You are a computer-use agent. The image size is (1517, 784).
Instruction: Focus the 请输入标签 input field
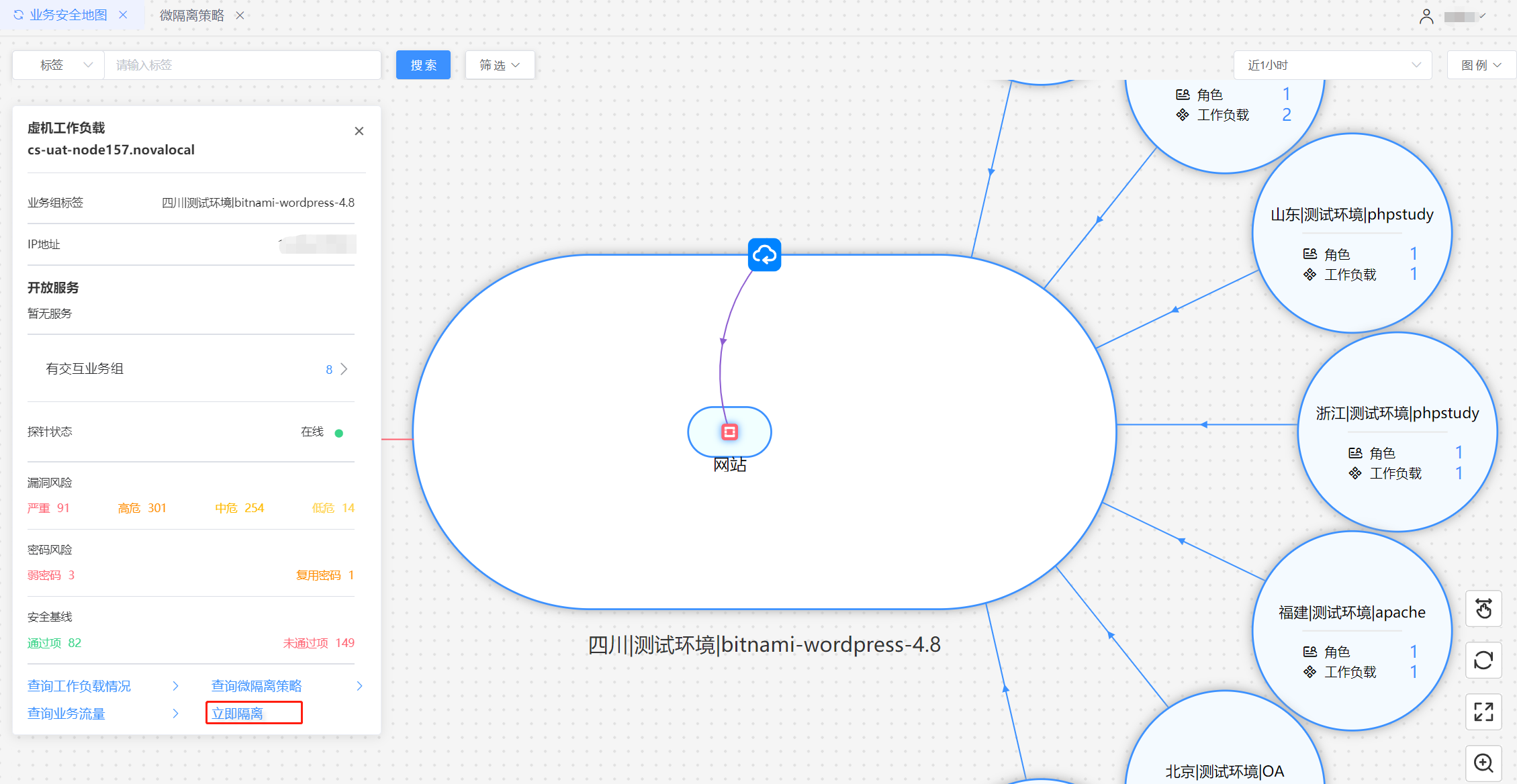(242, 65)
